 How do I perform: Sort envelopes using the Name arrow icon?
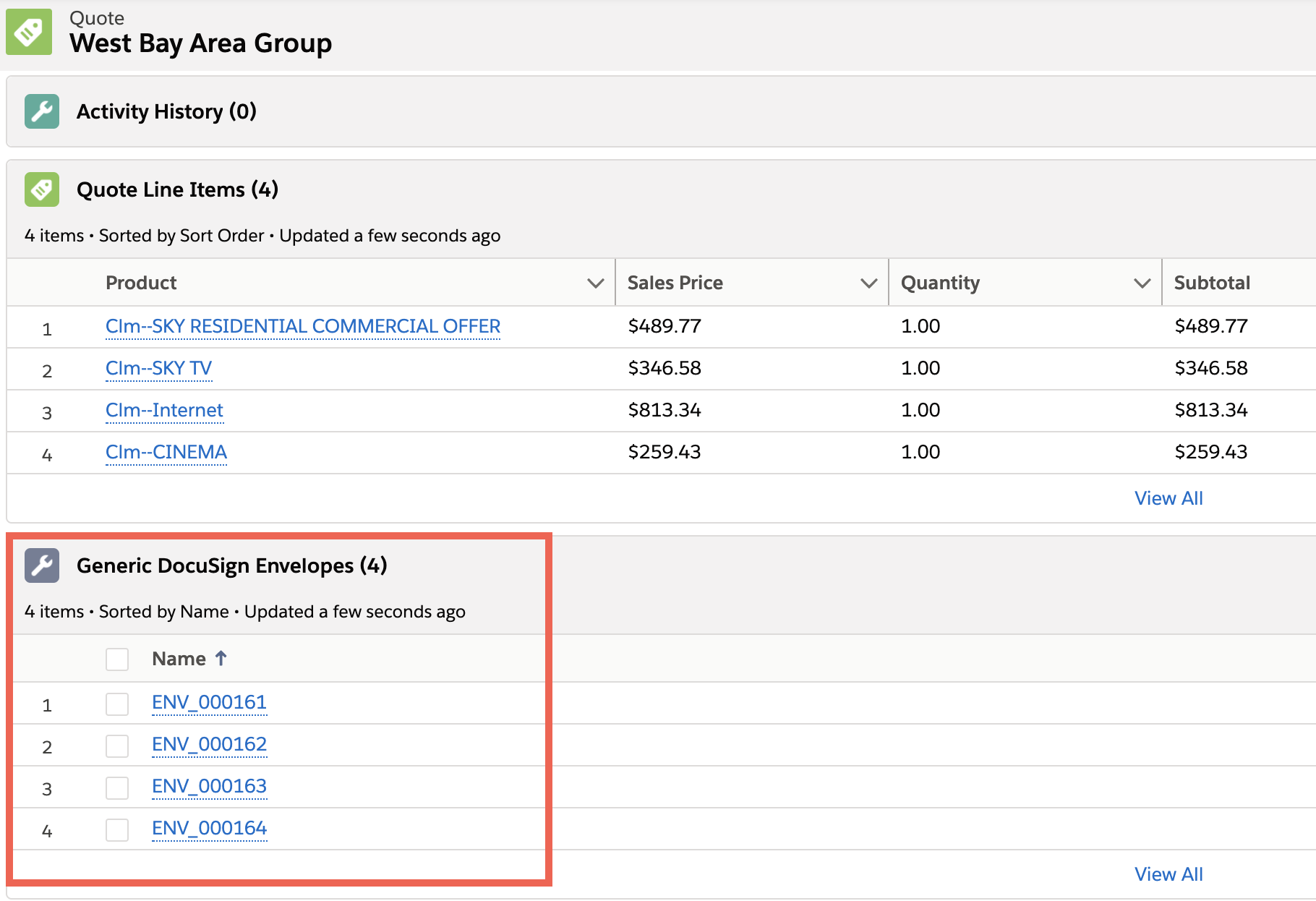[221, 658]
